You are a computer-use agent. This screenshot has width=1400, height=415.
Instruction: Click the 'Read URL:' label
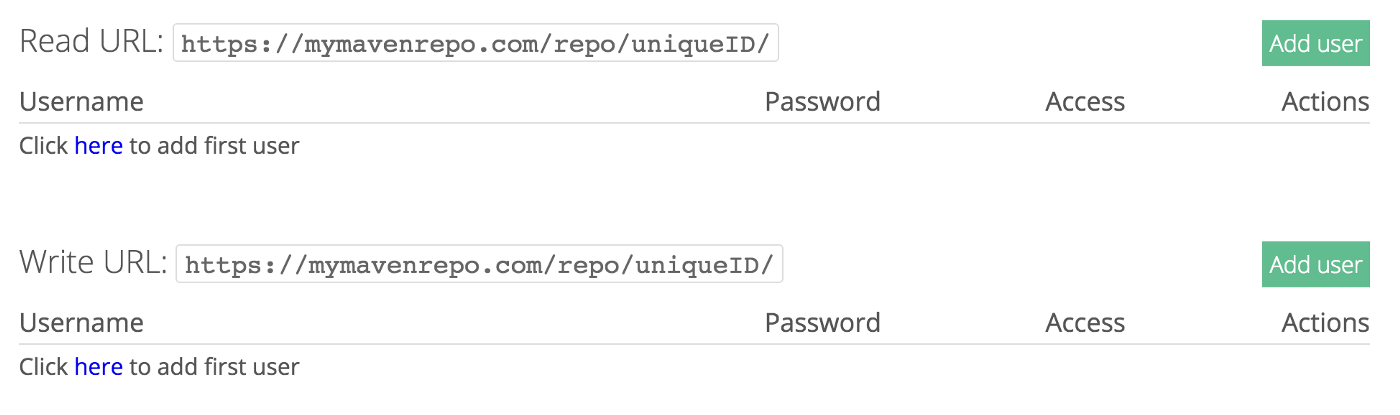tap(91, 43)
